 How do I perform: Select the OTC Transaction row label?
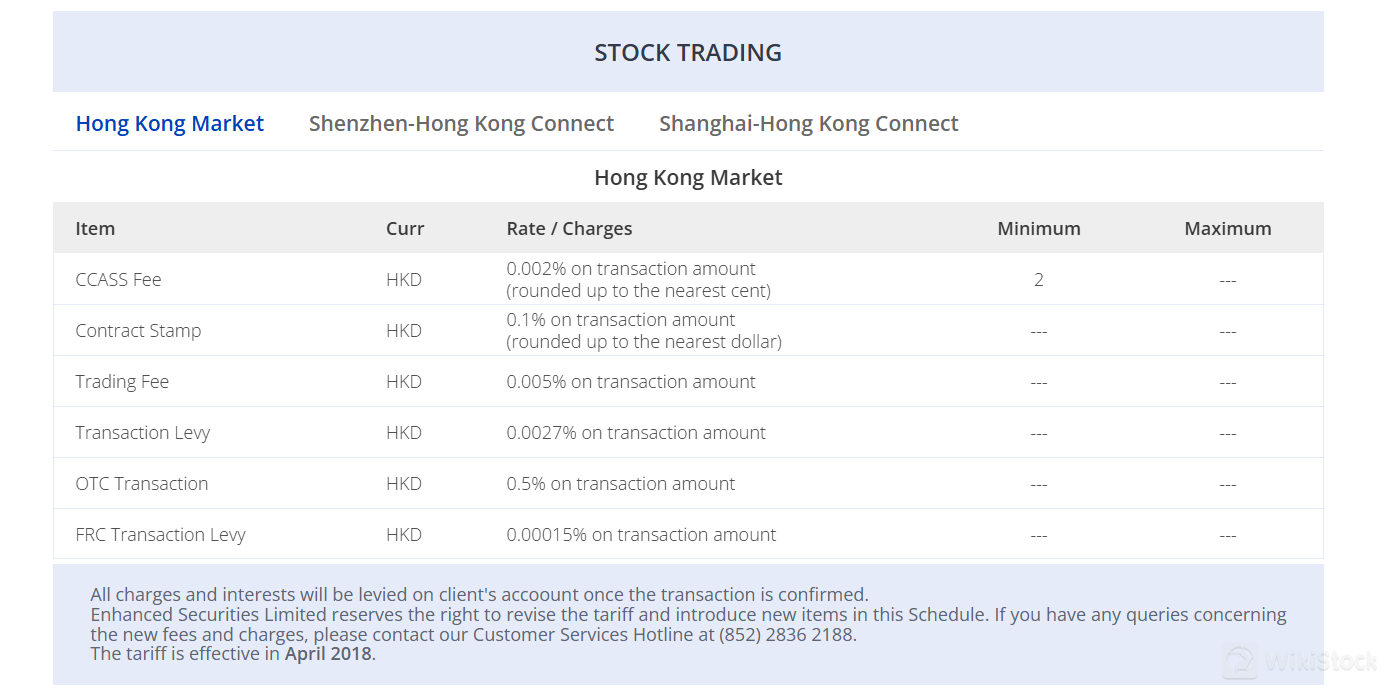[x=142, y=484]
